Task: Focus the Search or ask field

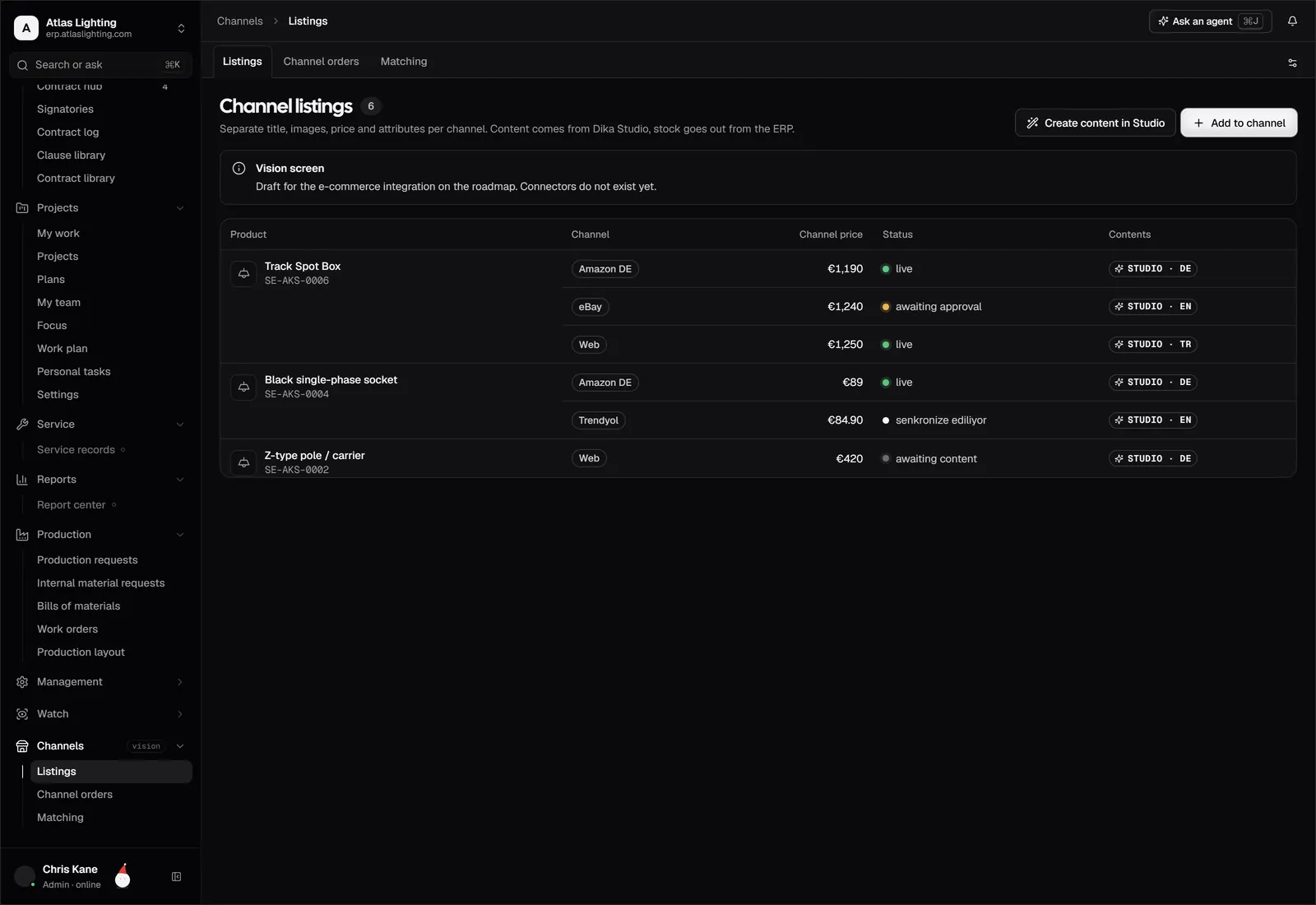Action: (100, 65)
